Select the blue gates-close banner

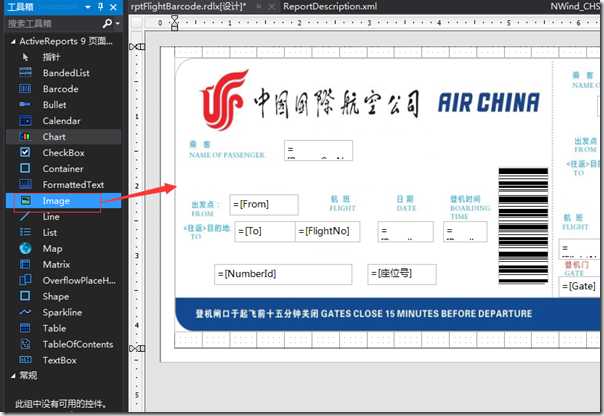point(389,314)
